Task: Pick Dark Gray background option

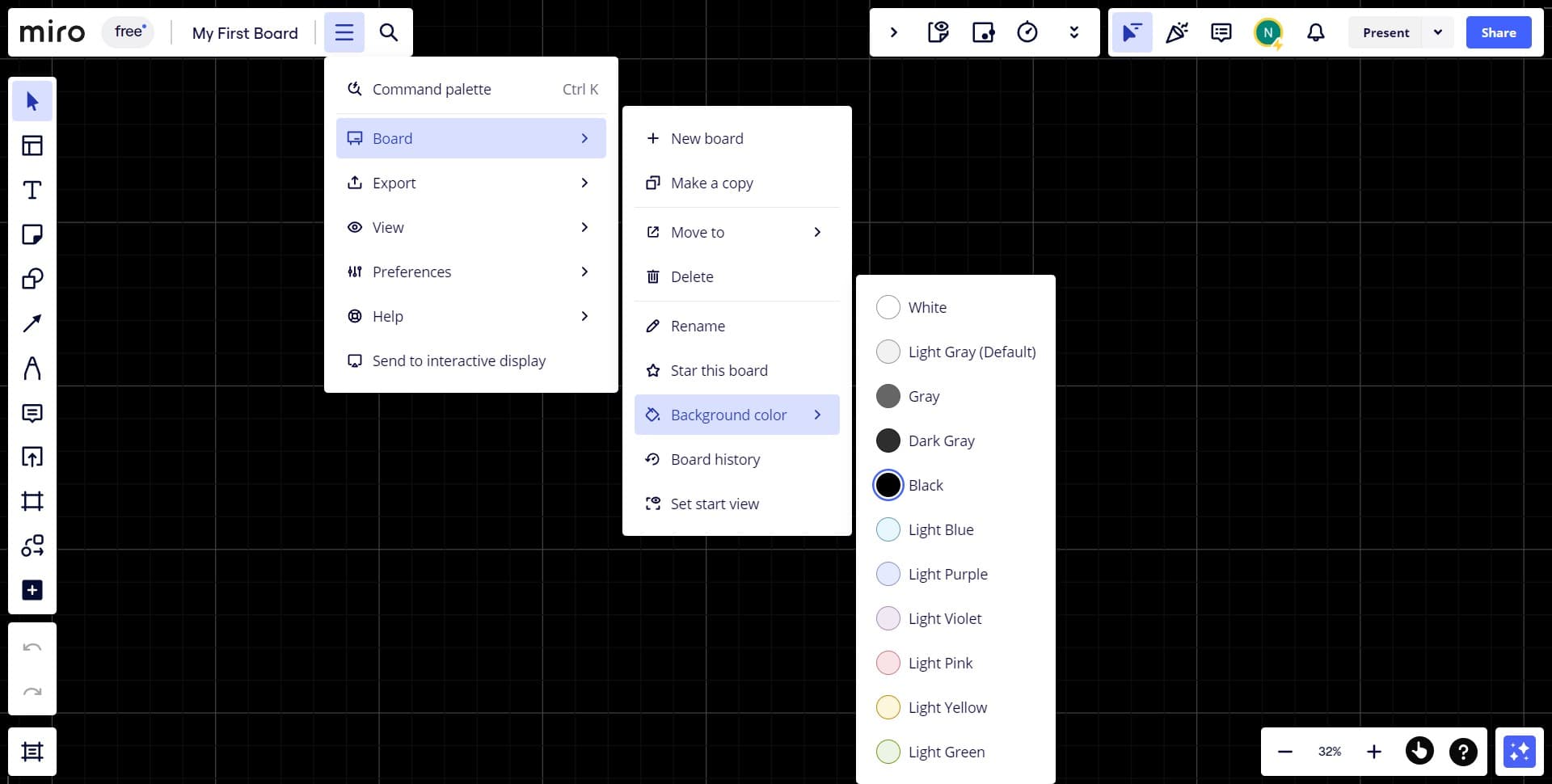Action: 888,440
